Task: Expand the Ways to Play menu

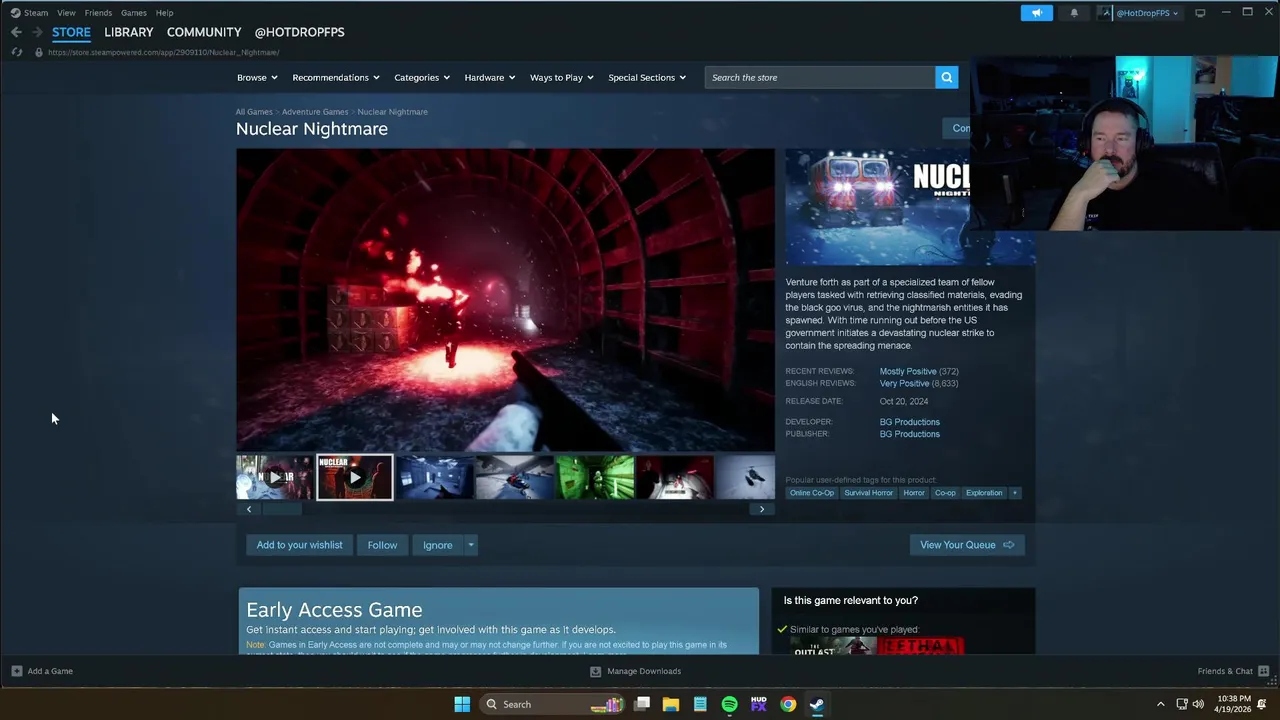Action: coord(561,77)
